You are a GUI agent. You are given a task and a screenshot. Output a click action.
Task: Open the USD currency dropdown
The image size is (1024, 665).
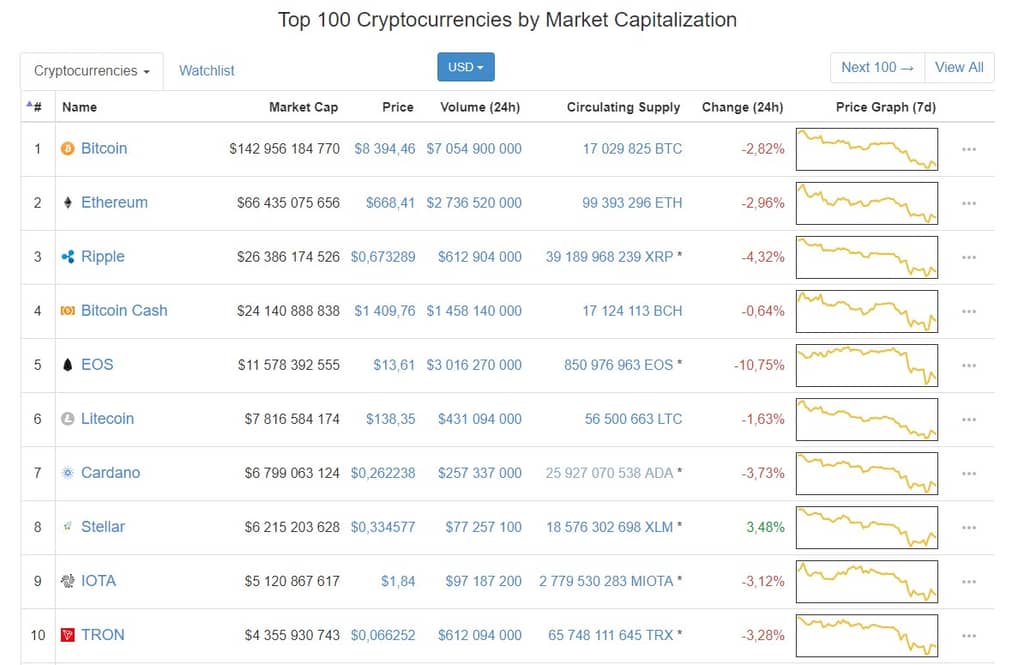click(466, 67)
